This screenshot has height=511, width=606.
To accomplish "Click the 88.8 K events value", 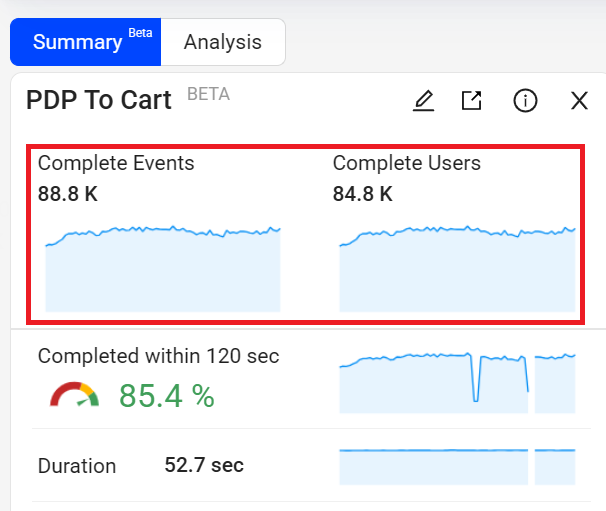I will 68,194.
